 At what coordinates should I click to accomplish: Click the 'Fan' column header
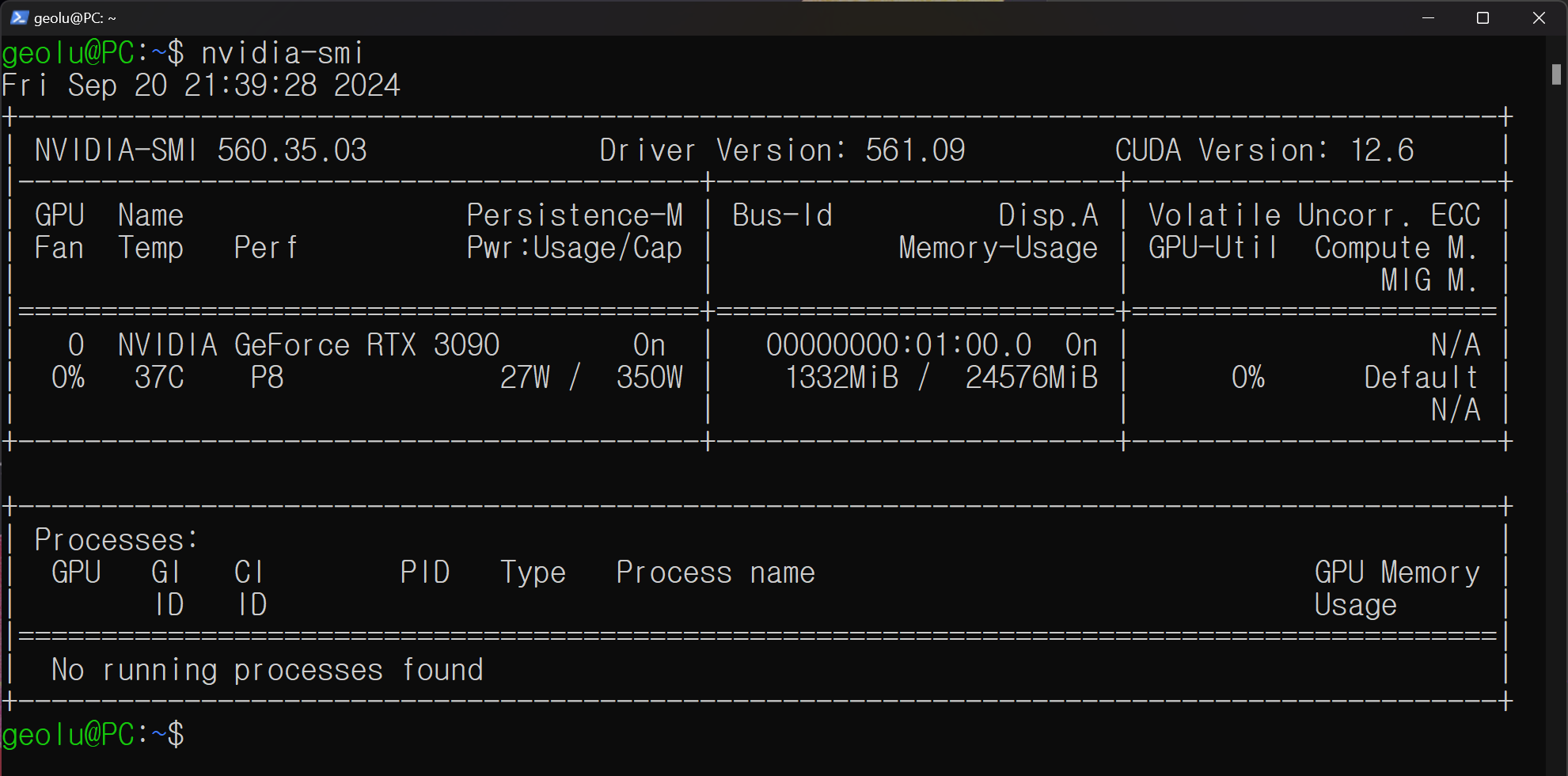click(x=59, y=248)
